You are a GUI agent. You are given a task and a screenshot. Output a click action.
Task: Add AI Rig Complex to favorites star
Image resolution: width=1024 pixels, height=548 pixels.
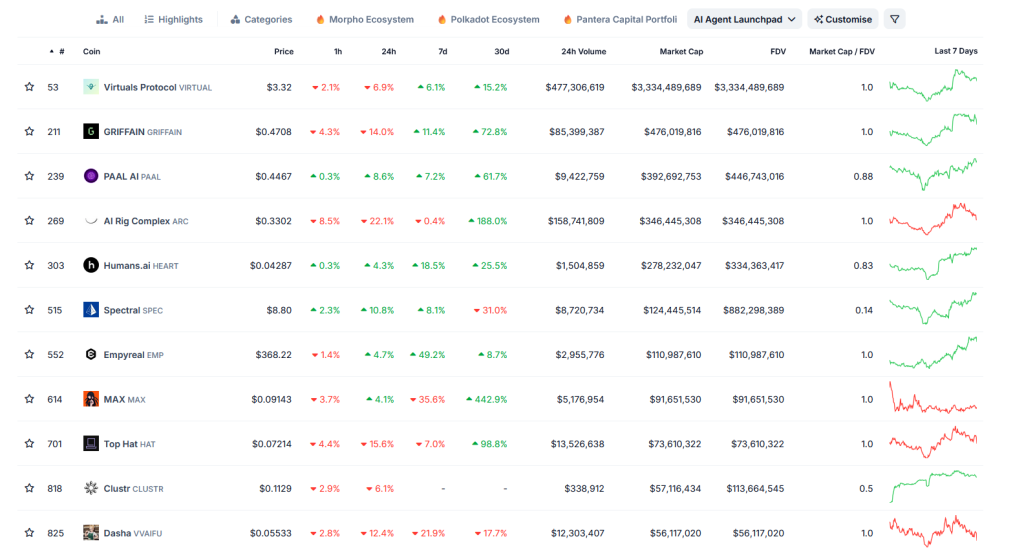[x=29, y=221]
